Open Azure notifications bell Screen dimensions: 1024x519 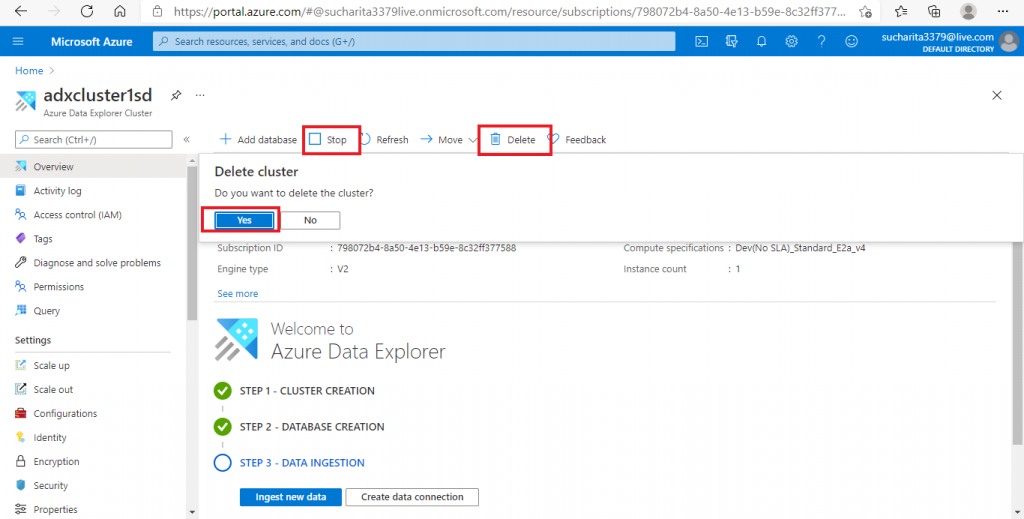(761, 42)
